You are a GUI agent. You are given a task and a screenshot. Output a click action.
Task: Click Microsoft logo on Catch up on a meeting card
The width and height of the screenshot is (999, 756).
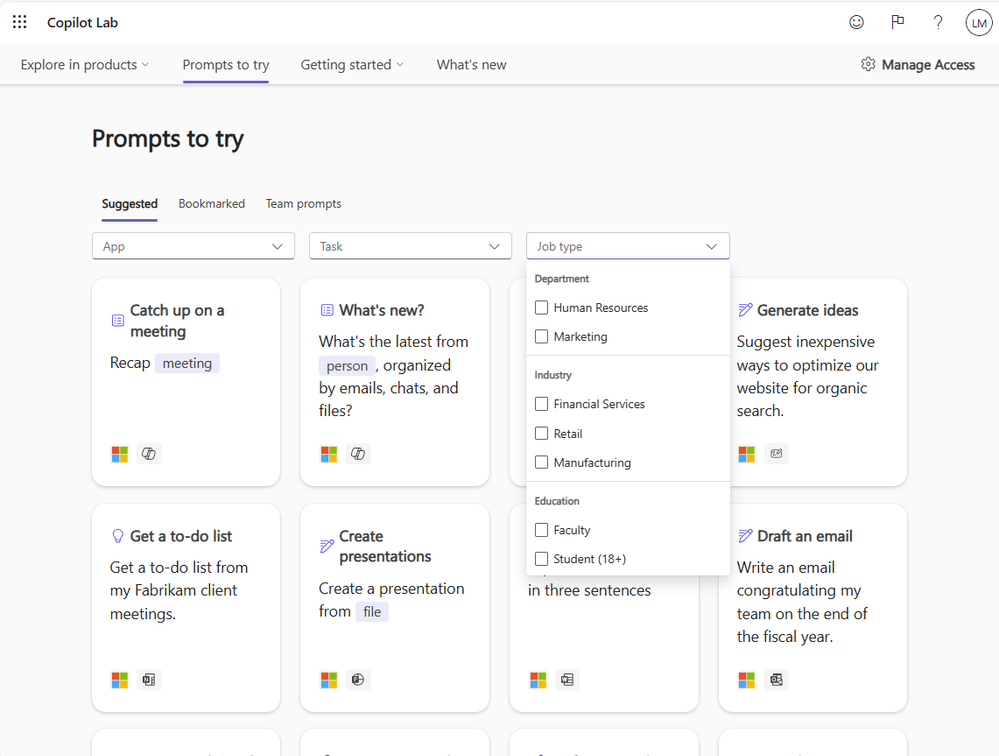point(120,454)
